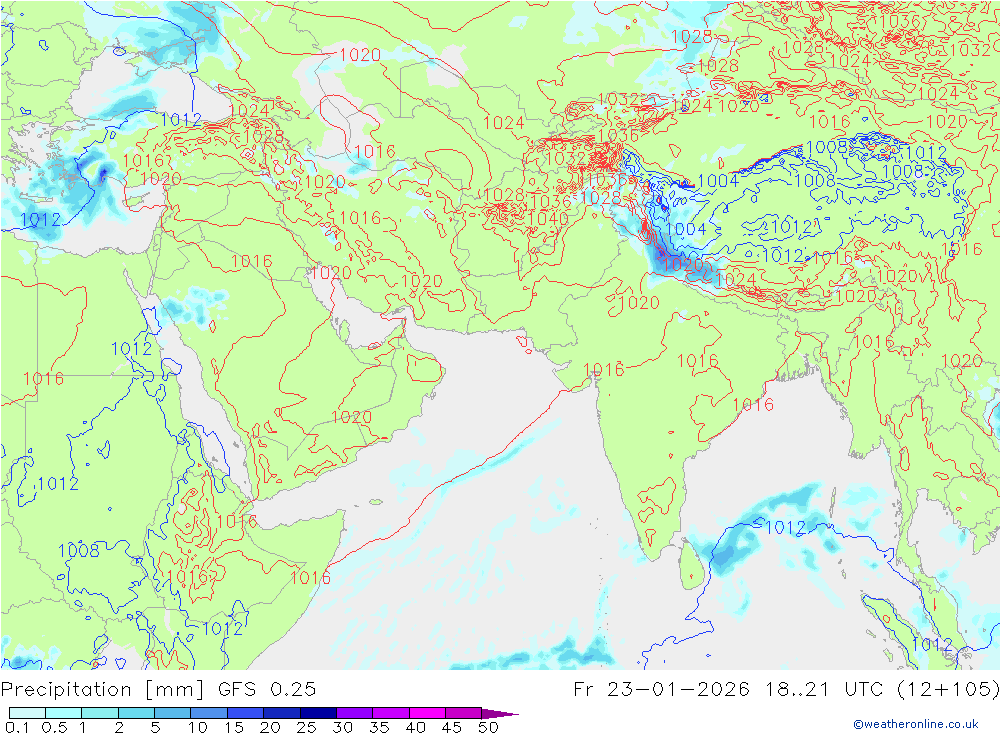Pick the legend swatch between 0.5 and 1
Screen dimensions: 1000x733
tap(64, 713)
